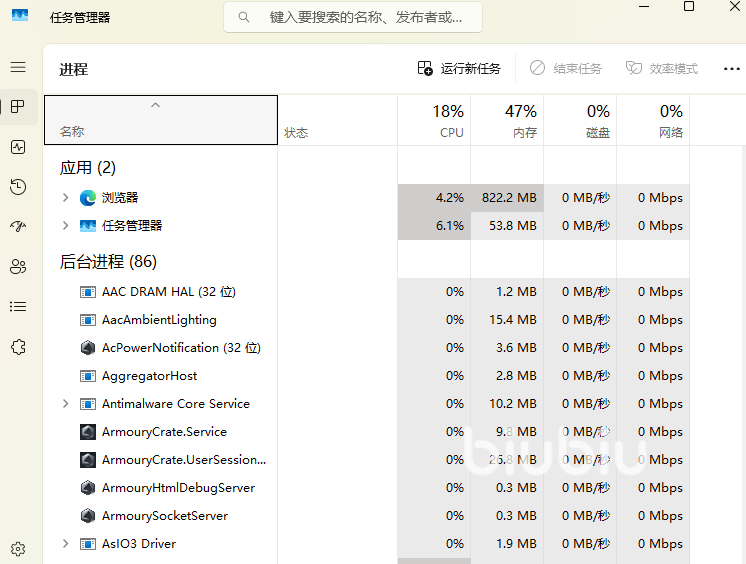746x564 pixels.
Task: Open the Users page icon
Action: click(x=18, y=267)
